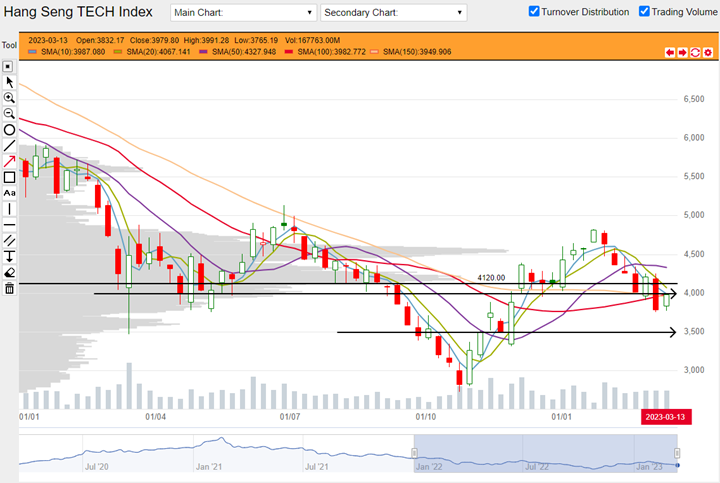
Task: Click the trash bin delete-all icon
Action: 9,288
